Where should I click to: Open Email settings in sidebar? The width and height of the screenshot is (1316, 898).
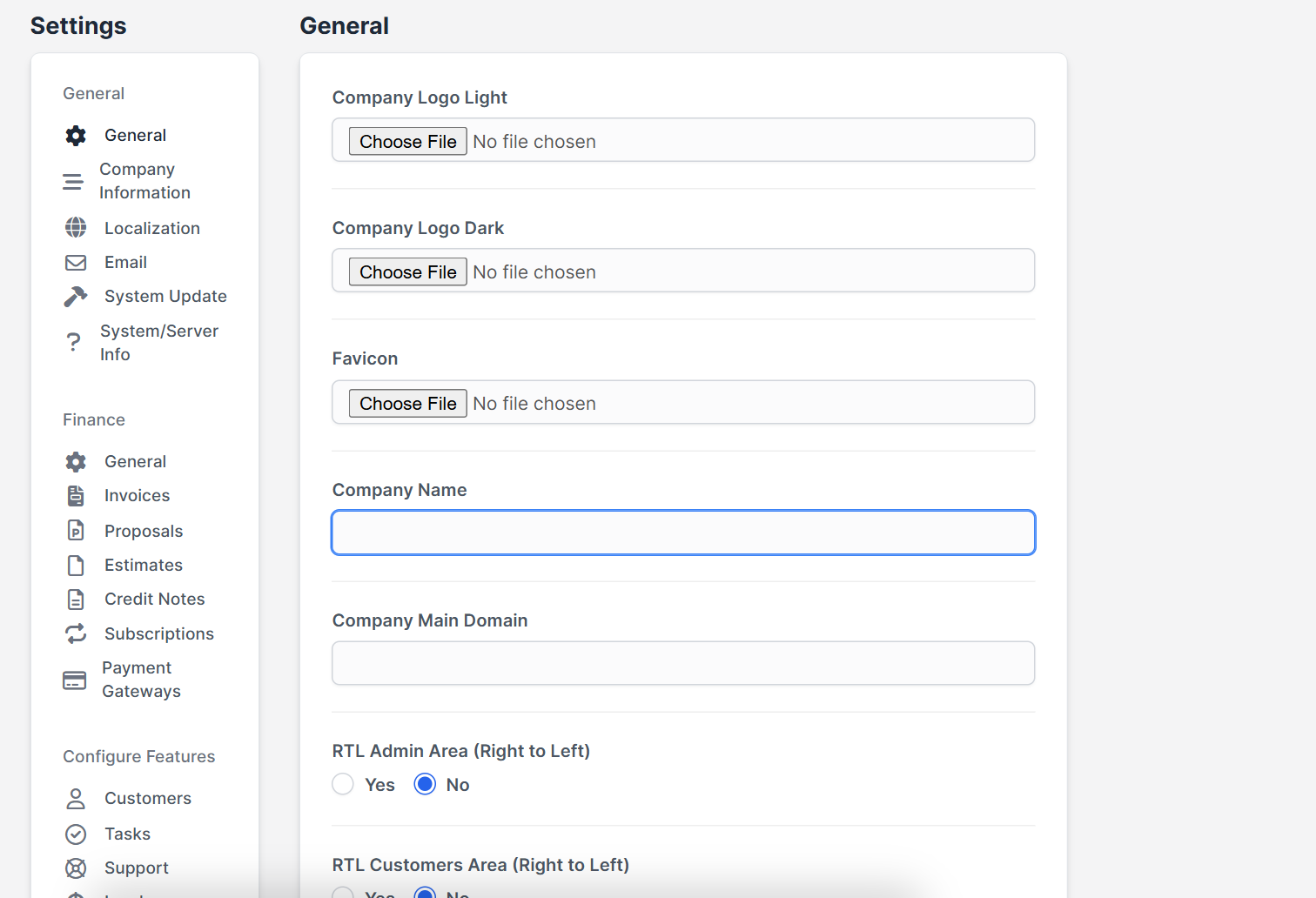pyautogui.click(x=125, y=262)
